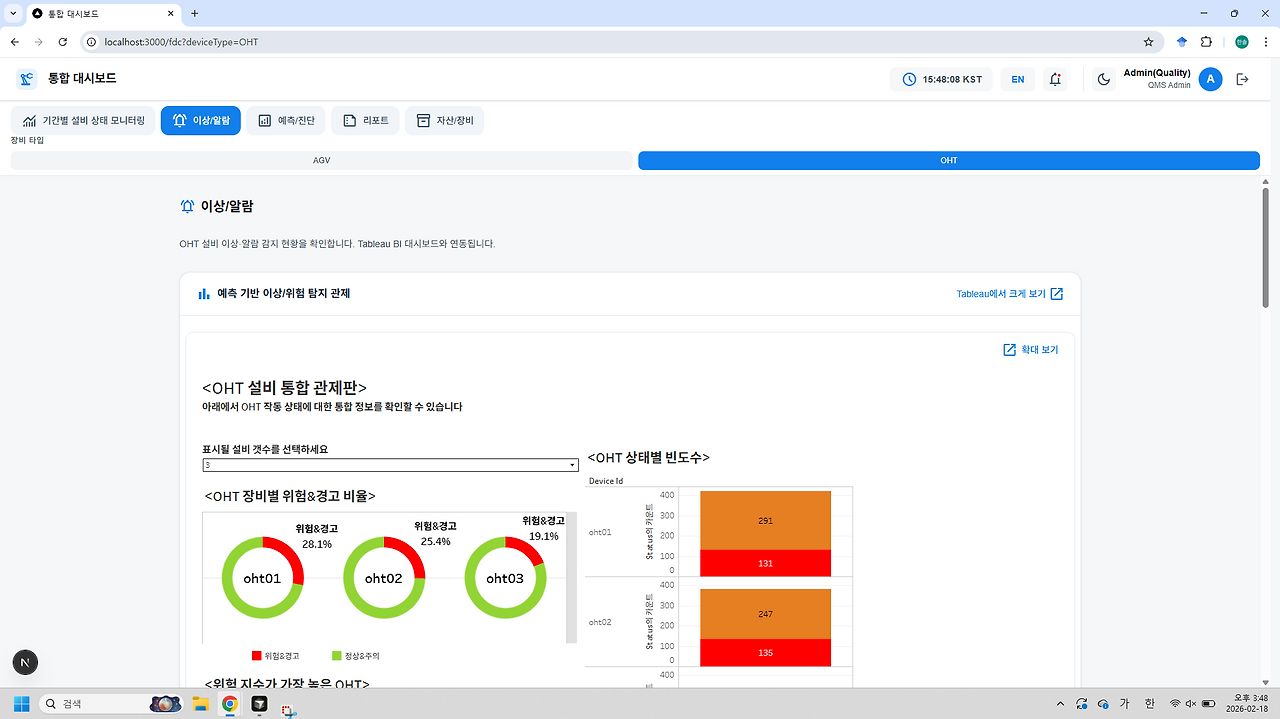The image size is (1280, 719).
Task: Click the 25.4% label for oht02
Action: coord(435,541)
